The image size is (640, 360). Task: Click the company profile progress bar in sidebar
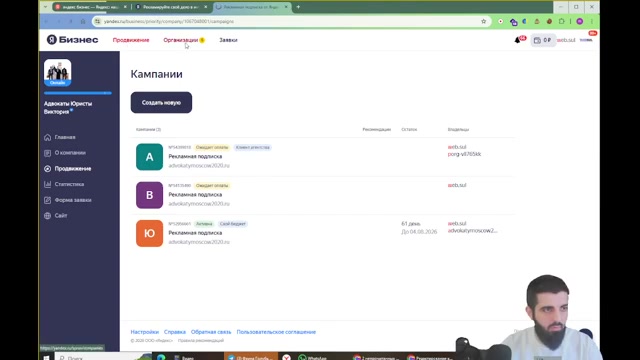[x=78, y=93]
